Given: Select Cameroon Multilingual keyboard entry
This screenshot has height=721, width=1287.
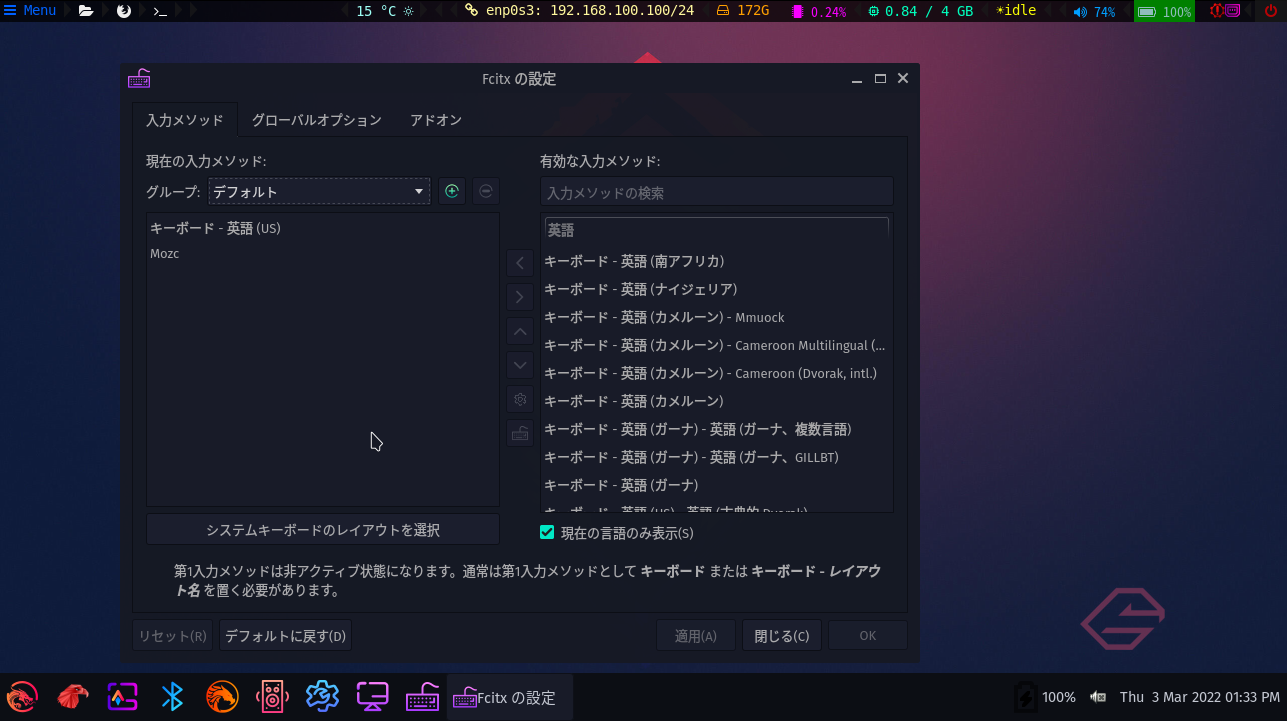Looking at the screenshot, I should tap(716, 345).
